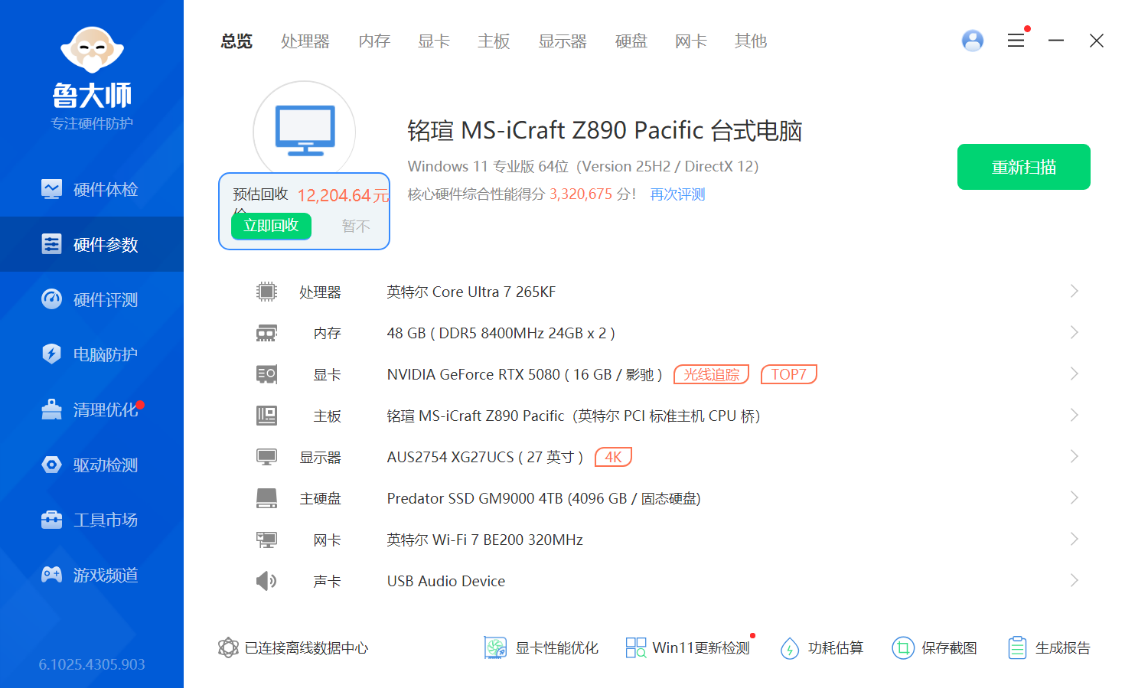The image size is (1125, 688).
Task: Expand the 主硬盘 row chevron
Action: point(1074,498)
